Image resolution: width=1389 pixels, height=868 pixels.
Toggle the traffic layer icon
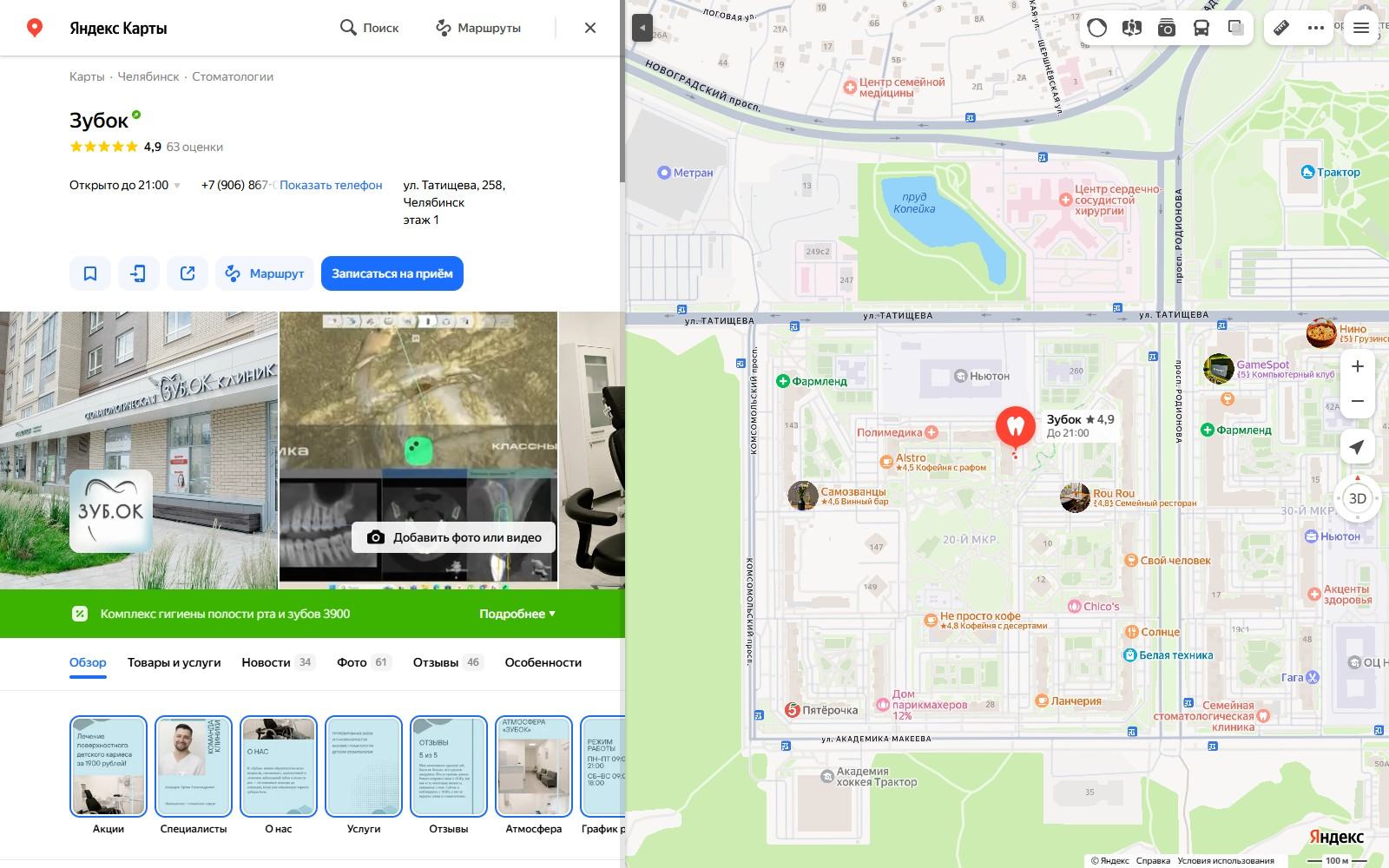(1097, 28)
